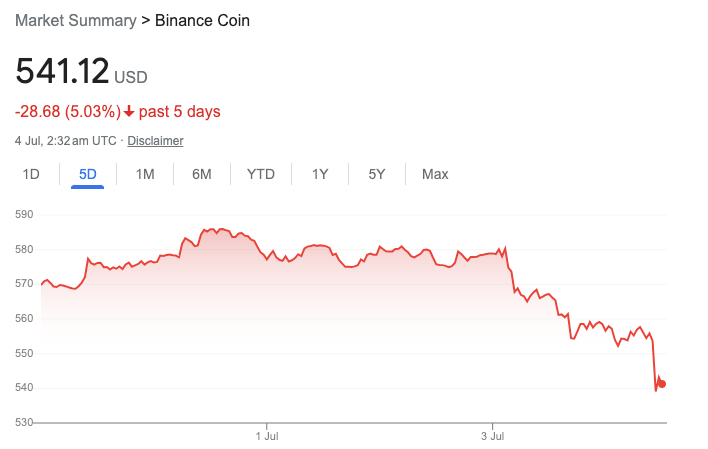Screen dimensions: 708x449
Task: Click the 3 Jul axis marker
Action: (x=492, y=437)
